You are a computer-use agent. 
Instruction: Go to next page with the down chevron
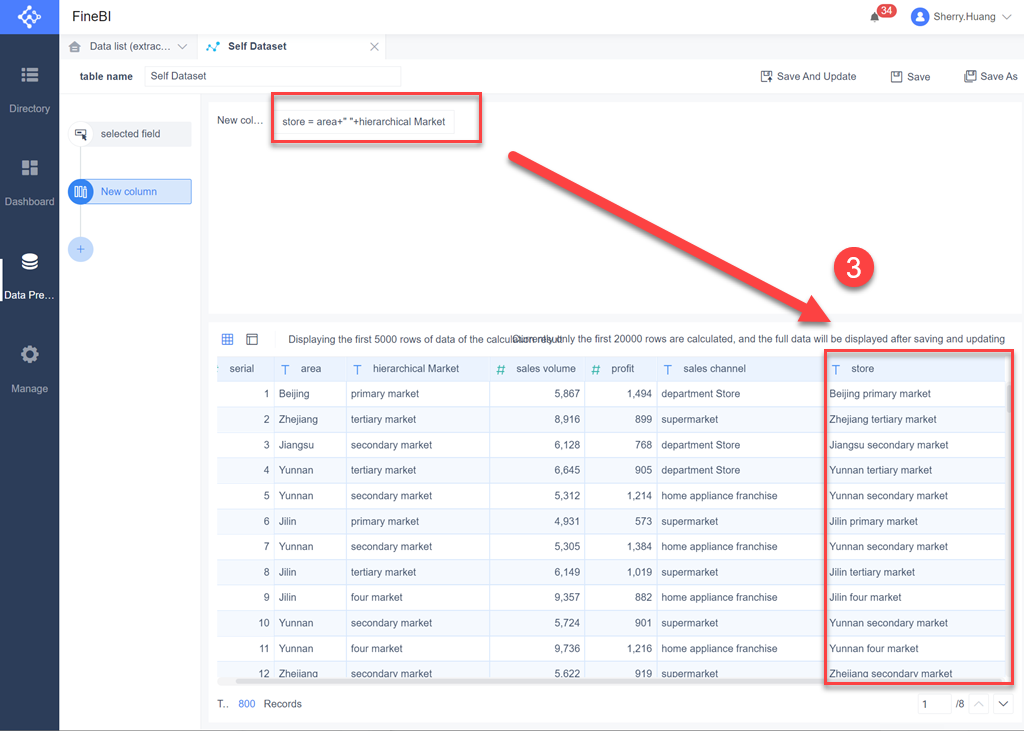tap(1003, 703)
